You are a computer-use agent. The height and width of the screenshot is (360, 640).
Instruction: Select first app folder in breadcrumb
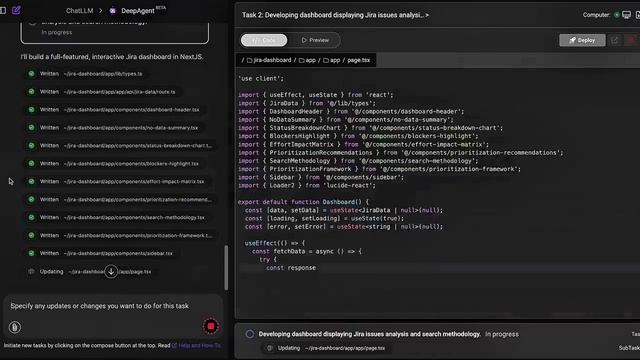(x=307, y=60)
